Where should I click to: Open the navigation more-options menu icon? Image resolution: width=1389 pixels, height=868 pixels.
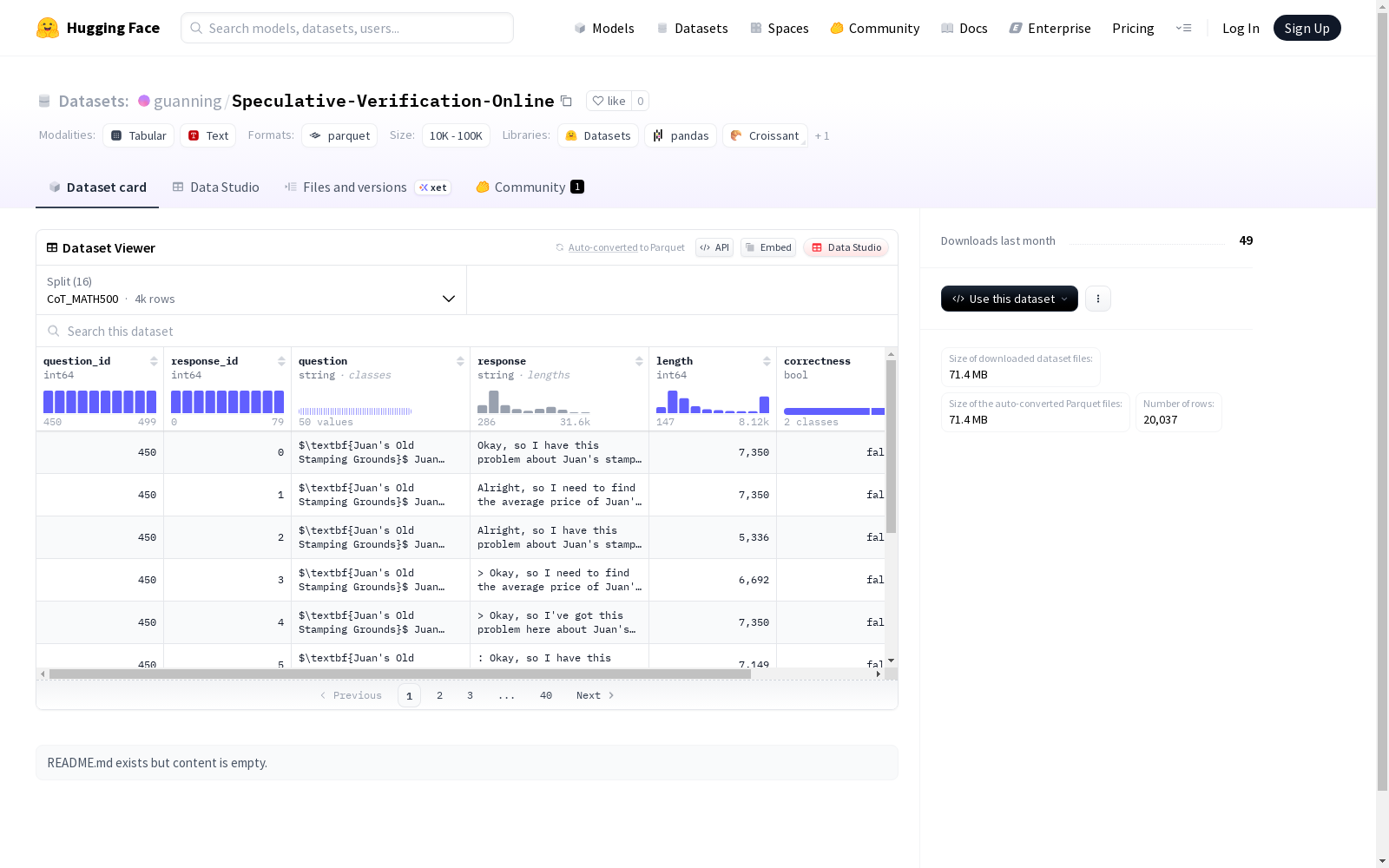click(1183, 28)
